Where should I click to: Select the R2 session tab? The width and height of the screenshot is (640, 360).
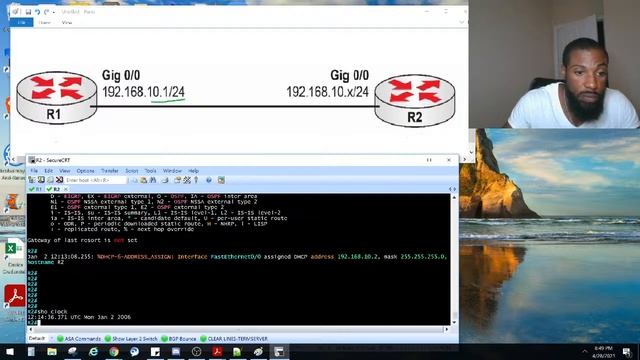(54, 189)
